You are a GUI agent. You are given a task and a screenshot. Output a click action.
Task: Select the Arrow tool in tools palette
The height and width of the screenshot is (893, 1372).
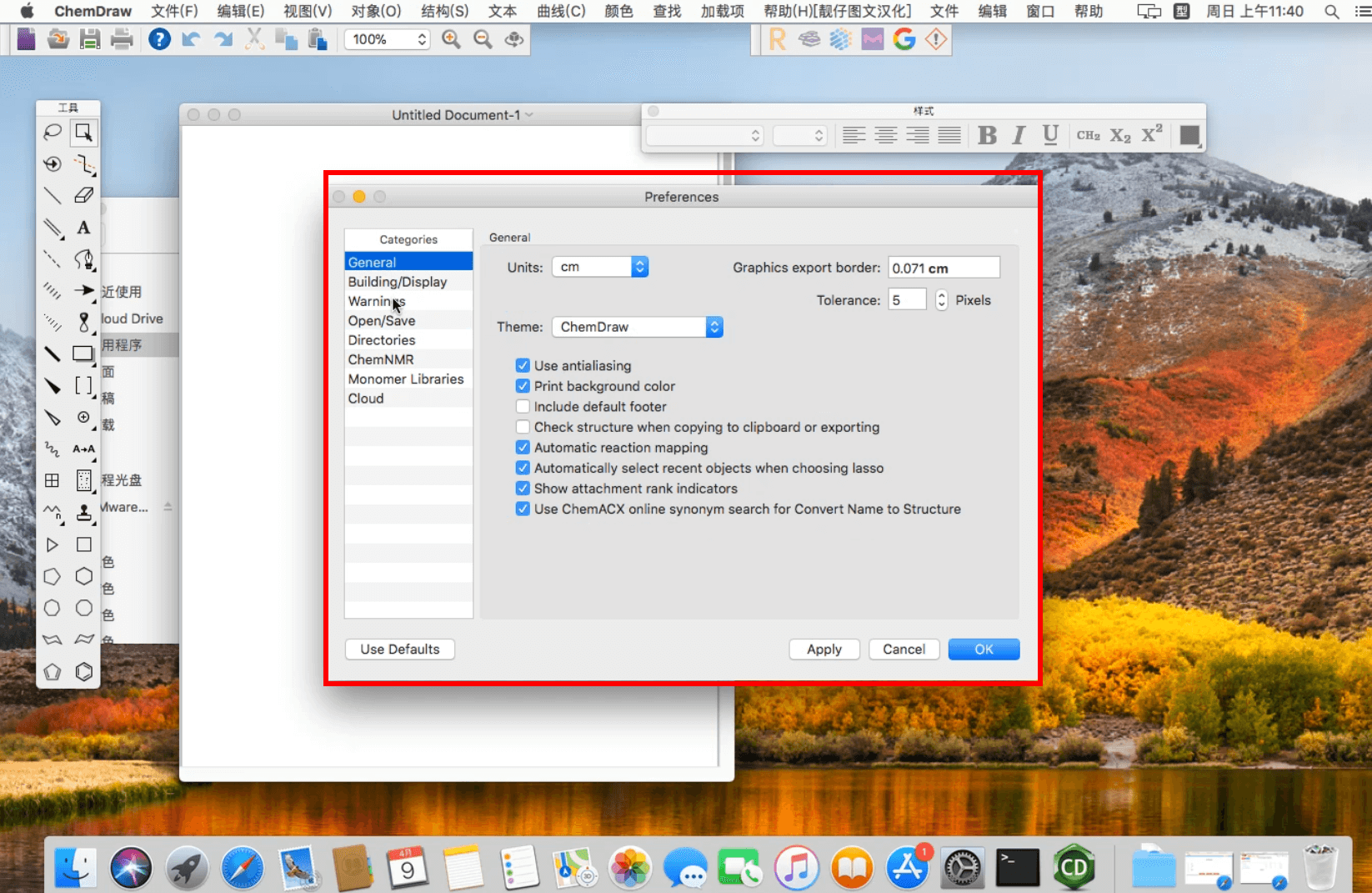83,290
